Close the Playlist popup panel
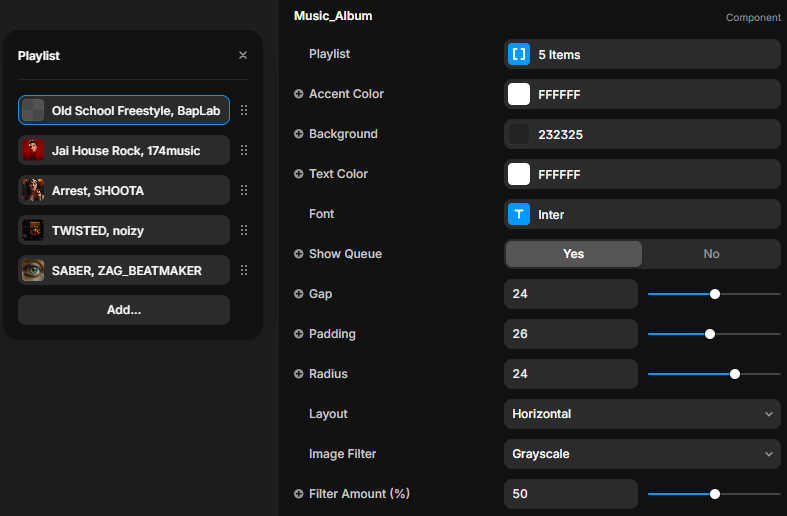Viewport: 787px width, 516px height. 243,56
